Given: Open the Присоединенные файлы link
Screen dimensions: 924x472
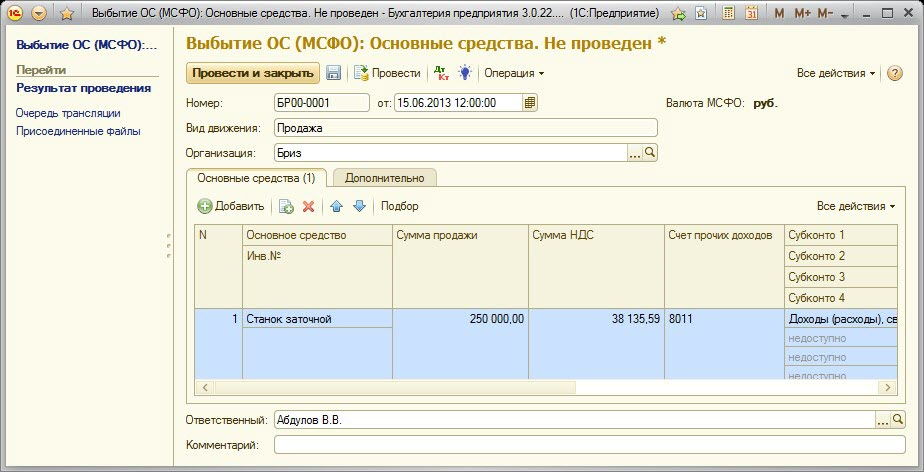Looking at the screenshot, I should [78, 131].
